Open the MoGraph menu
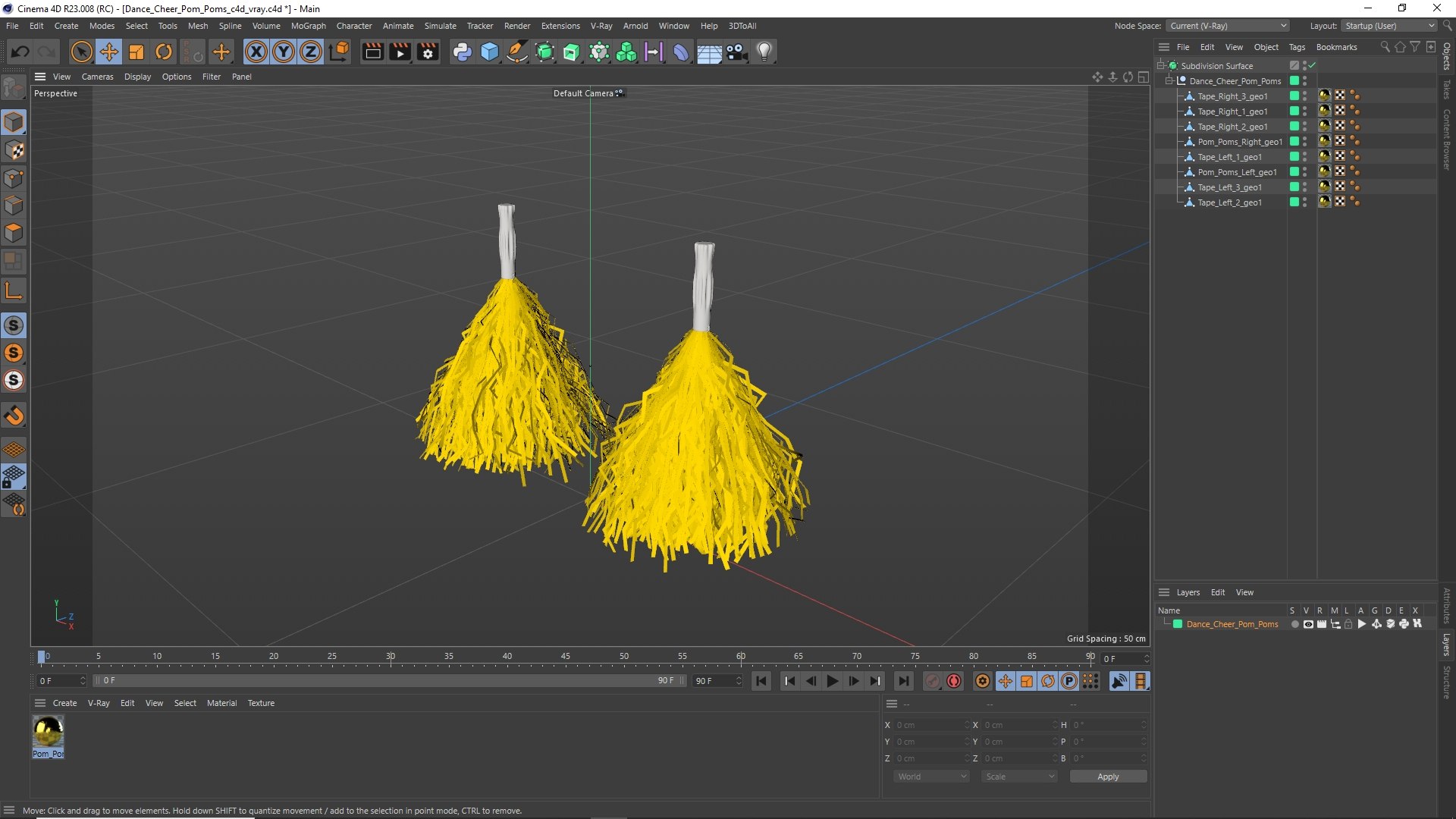This screenshot has height=819, width=1456. click(308, 26)
